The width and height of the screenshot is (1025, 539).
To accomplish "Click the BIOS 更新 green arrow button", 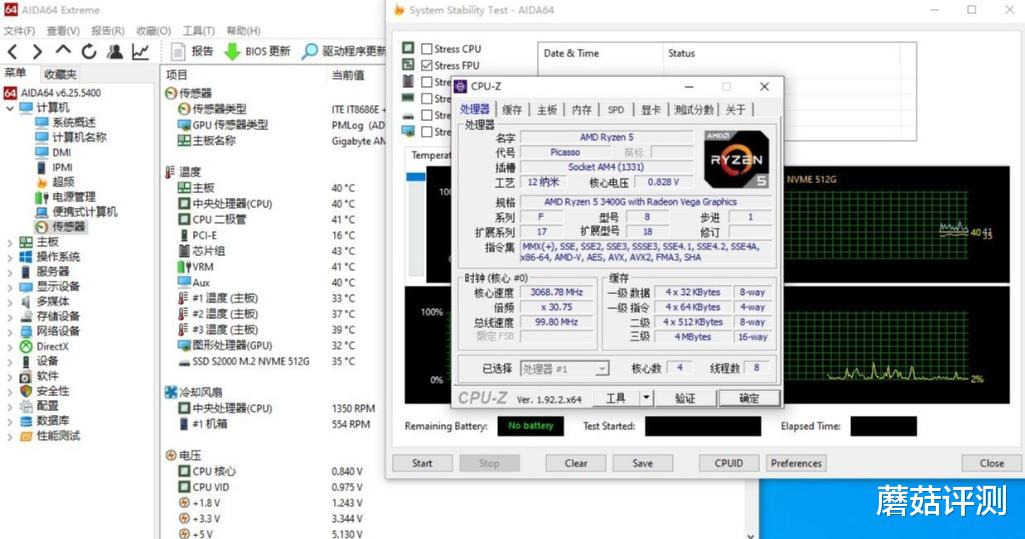I will click(x=257, y=51).
